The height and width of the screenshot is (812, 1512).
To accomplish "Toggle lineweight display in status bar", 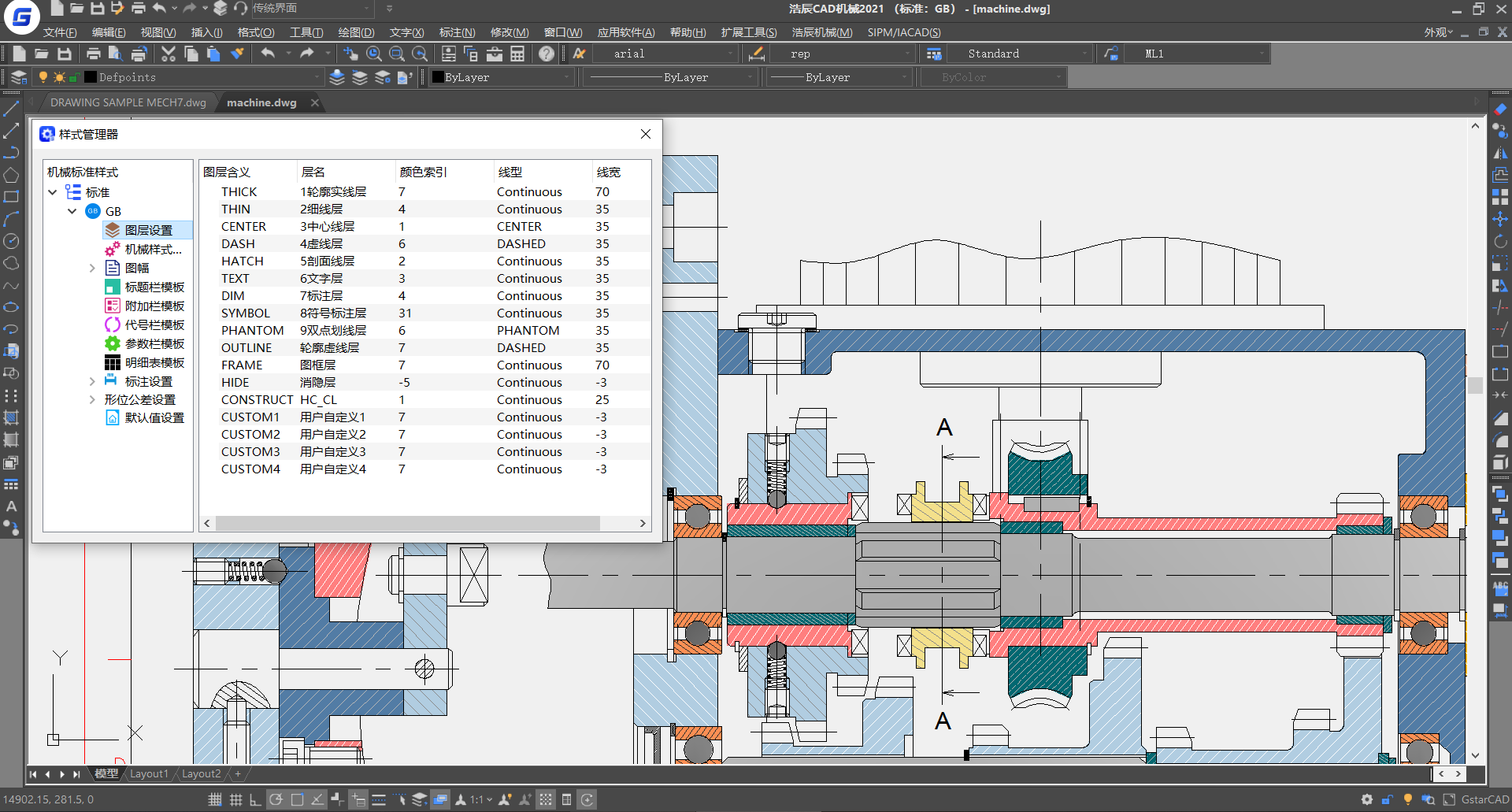I will [x=379, y=799].
